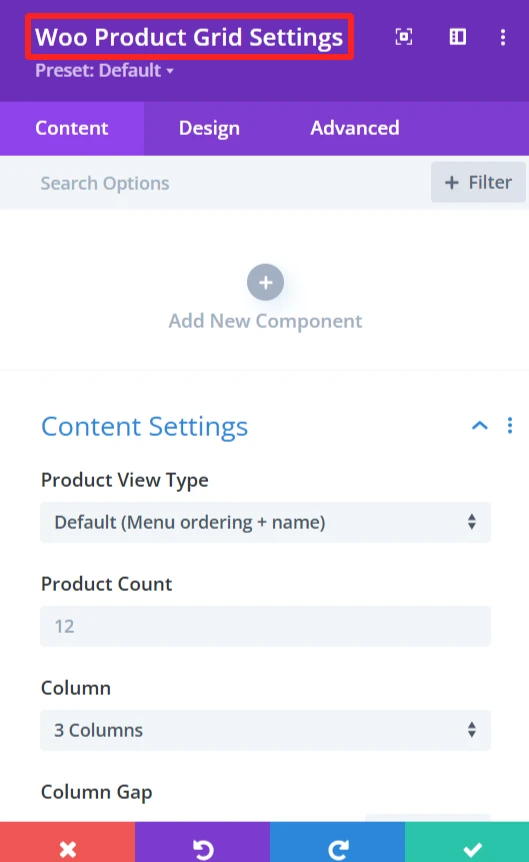The width and height of the screenshot is (529, 862).
Task: Discard changes with the red X button
Action: (68, 842)
